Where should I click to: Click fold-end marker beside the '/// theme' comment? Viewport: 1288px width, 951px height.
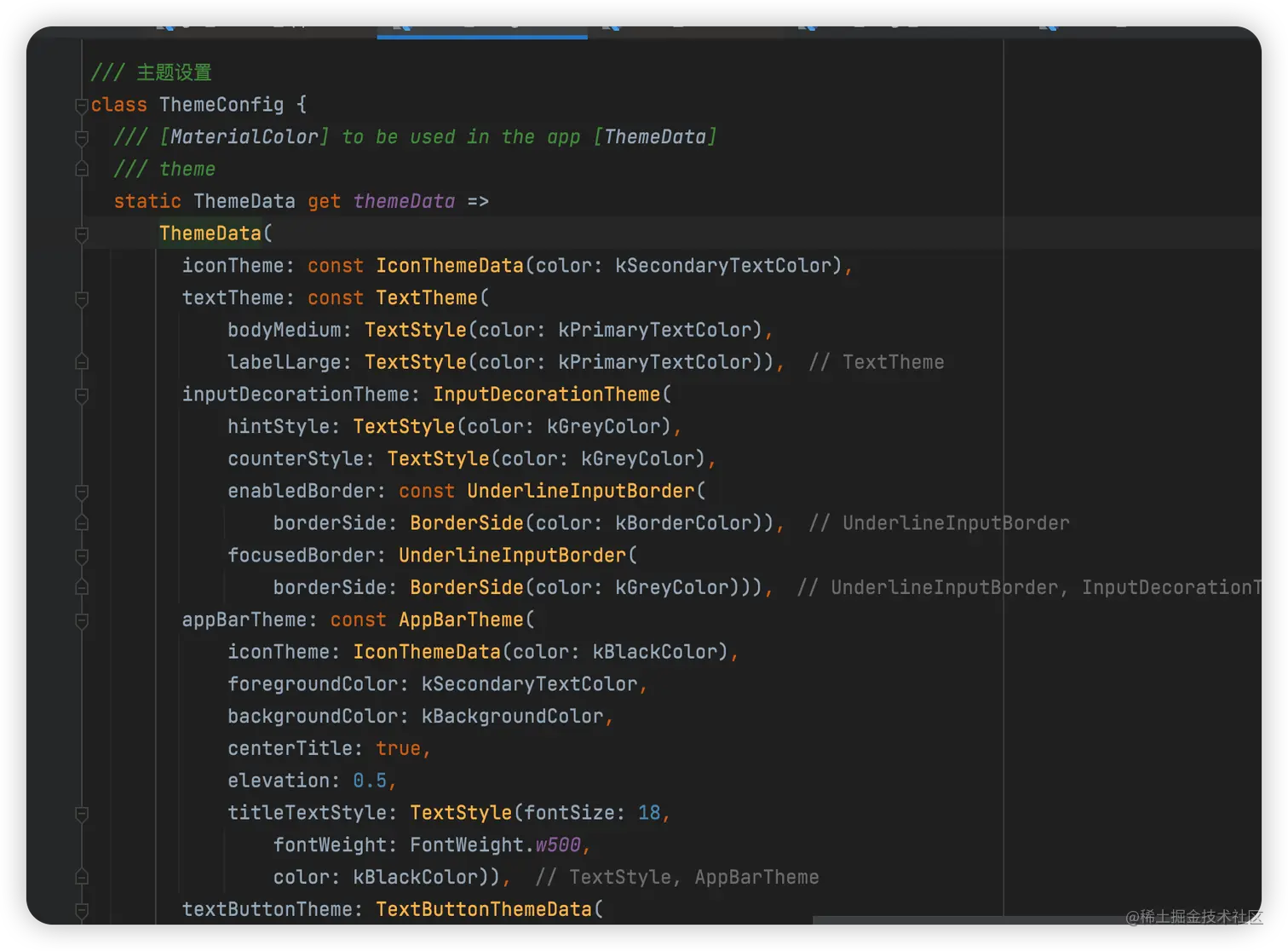(82, 169)
